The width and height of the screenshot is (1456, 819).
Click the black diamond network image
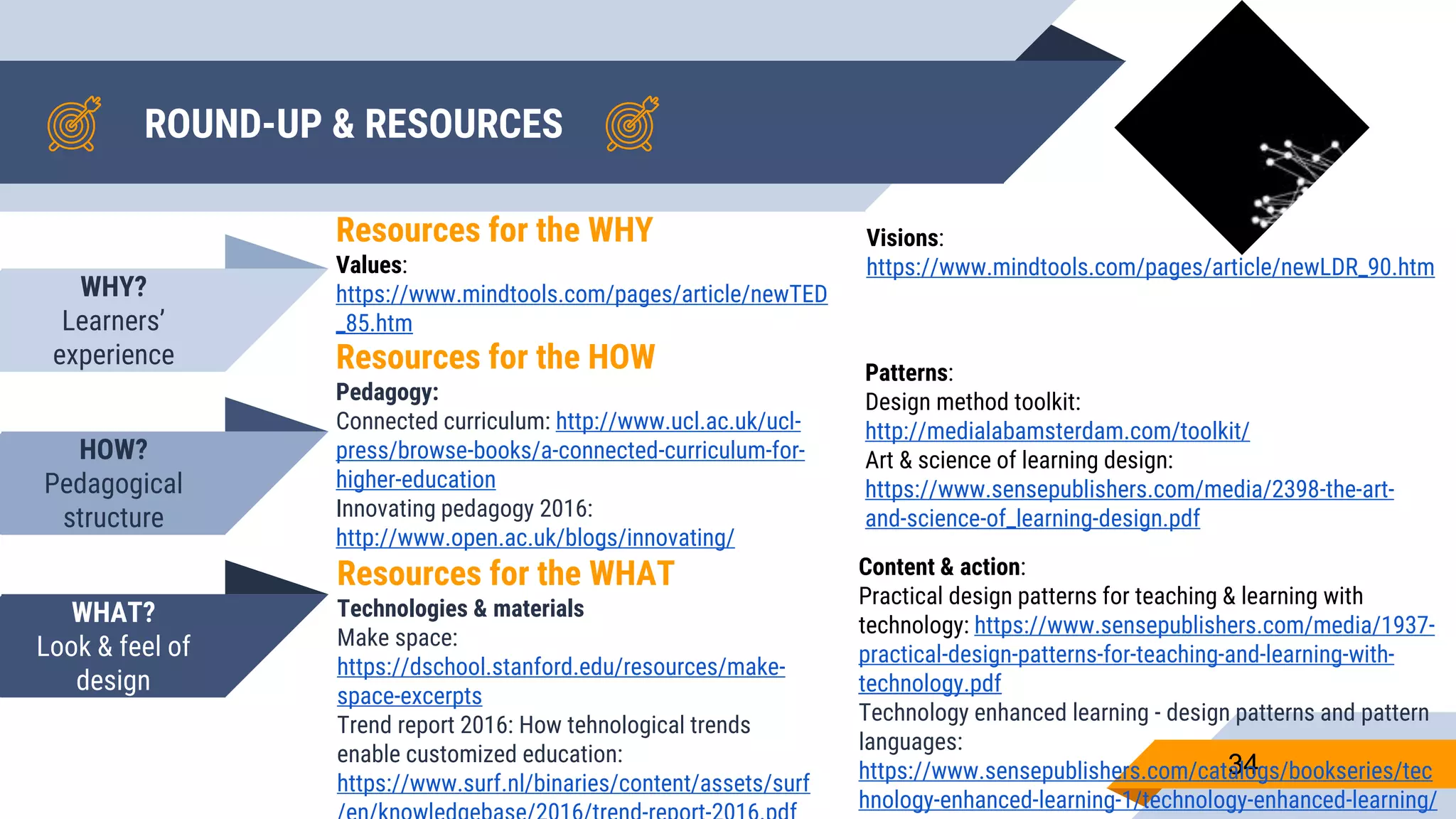point(1241,128)
